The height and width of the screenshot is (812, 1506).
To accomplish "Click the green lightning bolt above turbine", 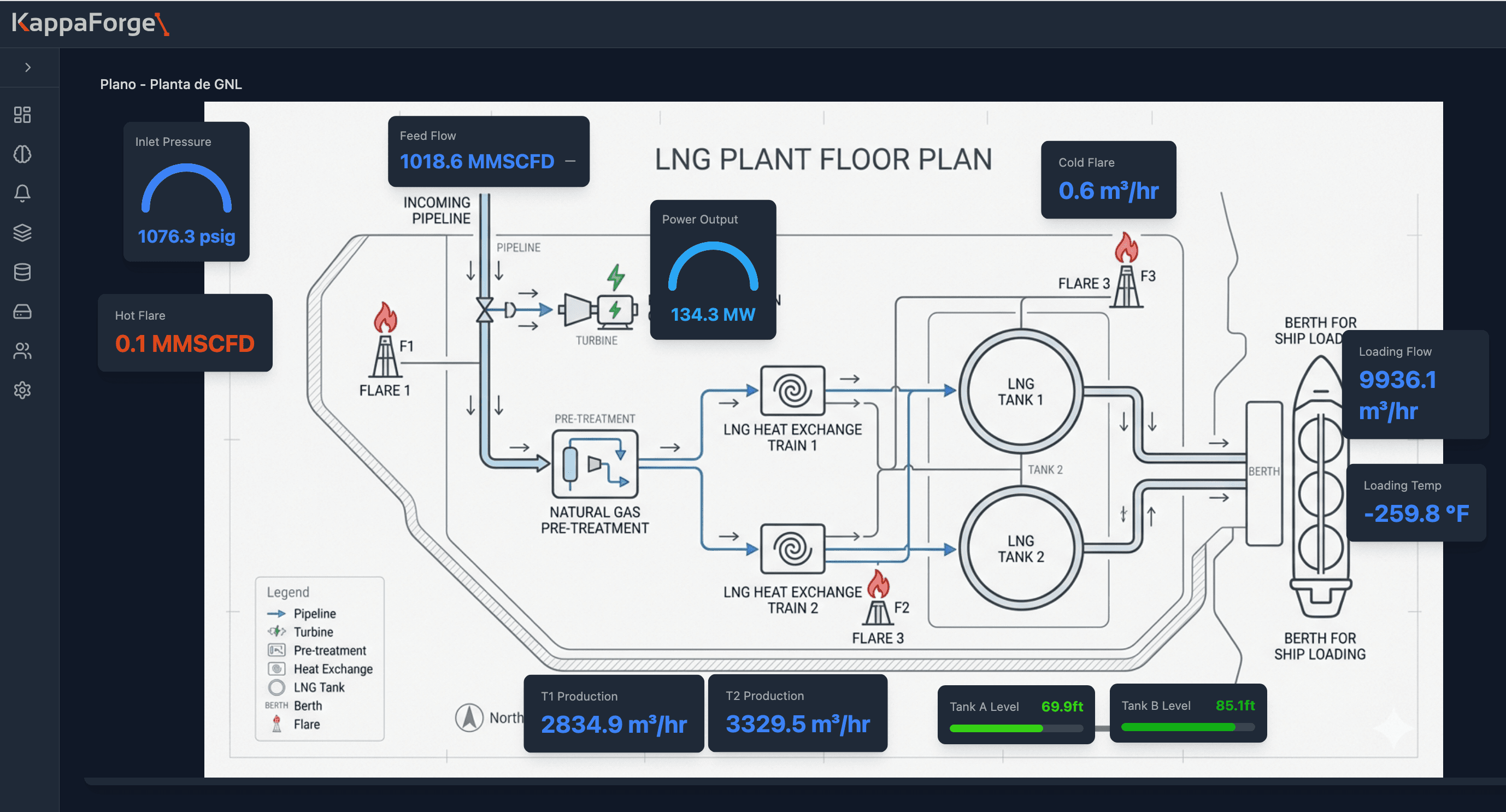I will [x=616, y=277].
